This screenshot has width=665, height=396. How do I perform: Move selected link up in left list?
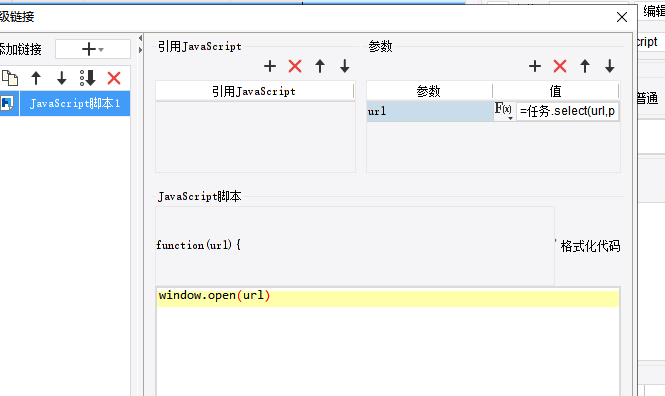coord(36,78)
